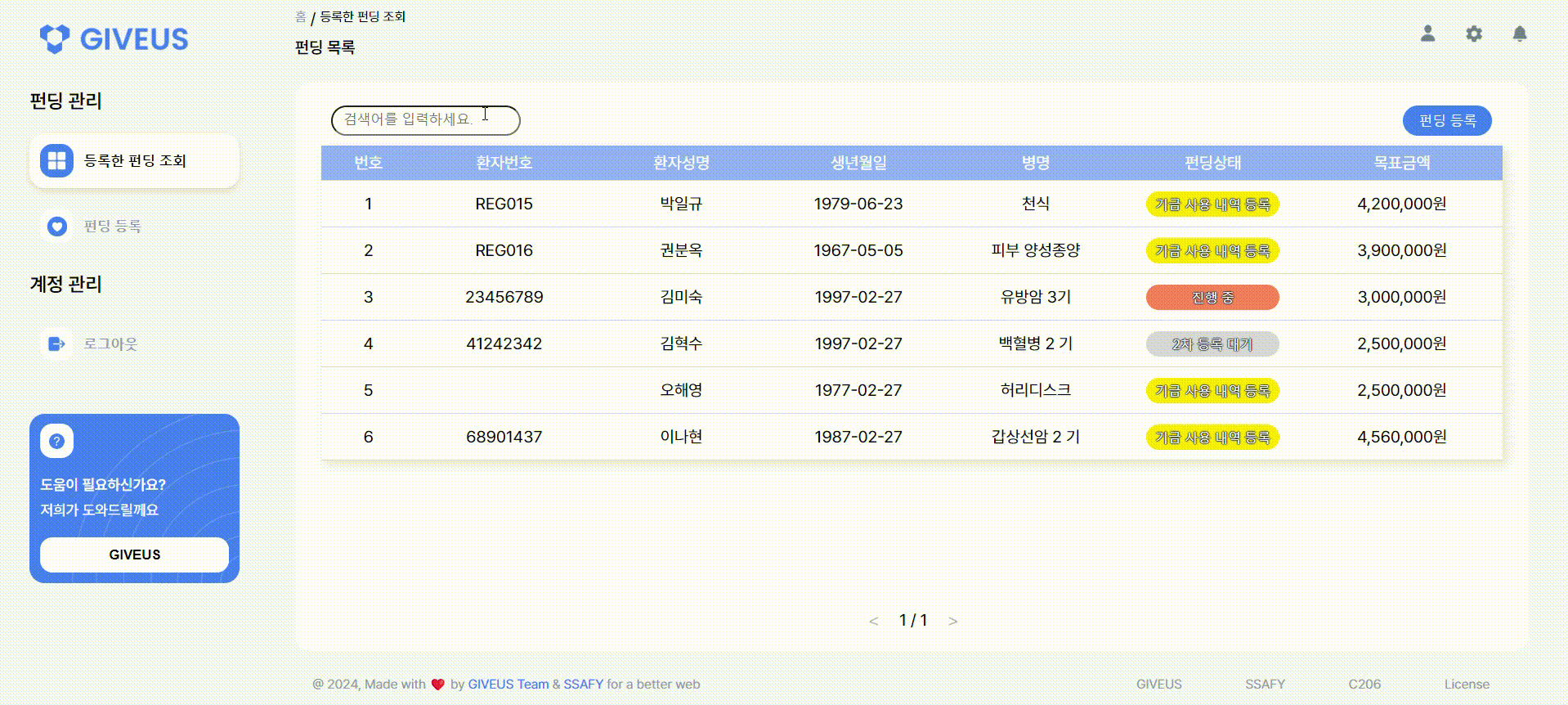This screenshot has width=1568, height=705.
Task: Open the GIVEUS Team footer link
Action: [x=508, y=685]
